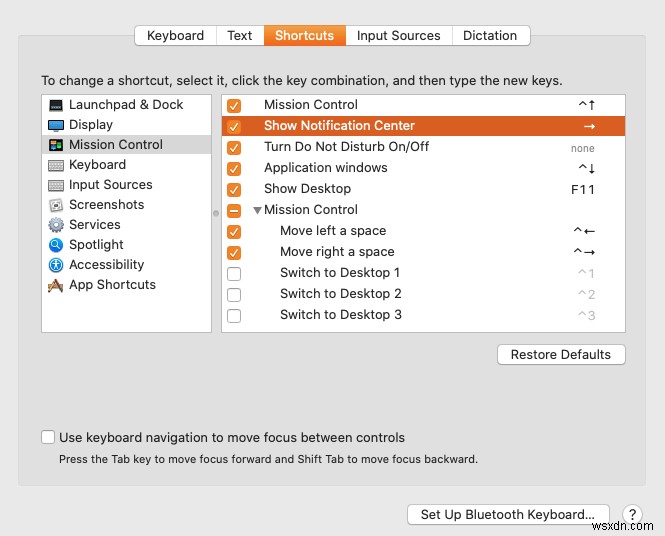Click the Restore Defaults button

click(x=560, y=355)
